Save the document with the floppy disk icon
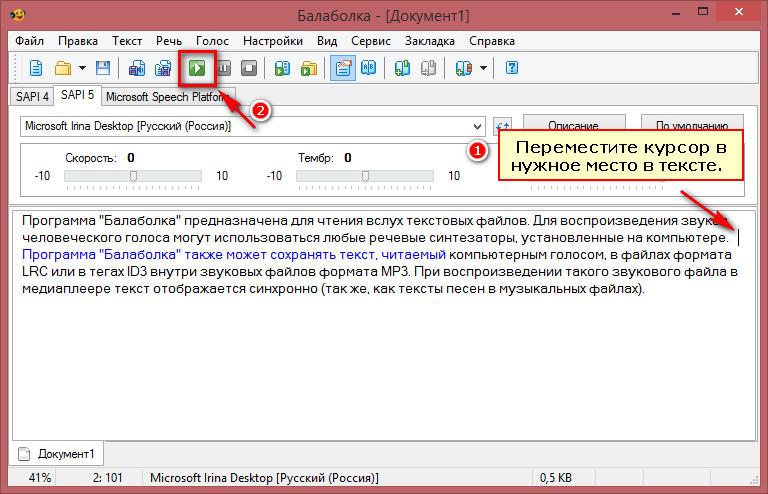The height and width of the screenshot is (494, 768). click(103, 68)
